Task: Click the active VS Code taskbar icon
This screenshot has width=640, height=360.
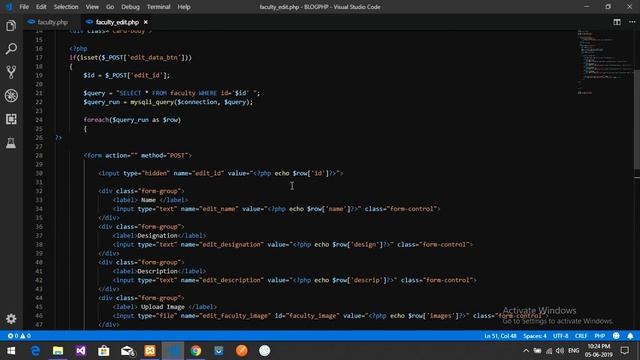Action: [x=173, y=351]
